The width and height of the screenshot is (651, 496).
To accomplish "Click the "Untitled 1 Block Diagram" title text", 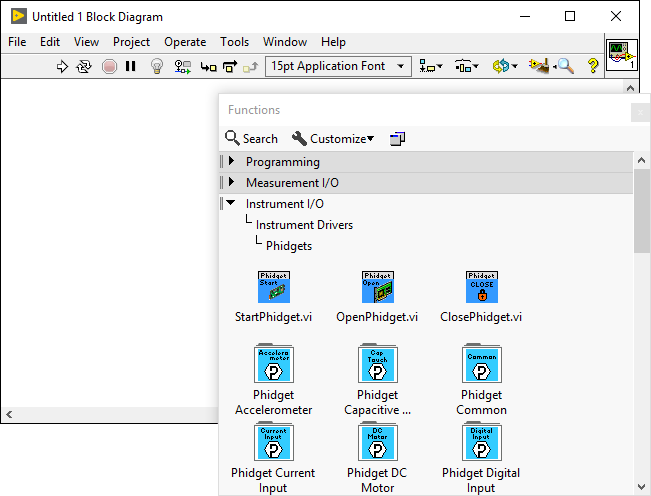I will (x=97, y=17).
